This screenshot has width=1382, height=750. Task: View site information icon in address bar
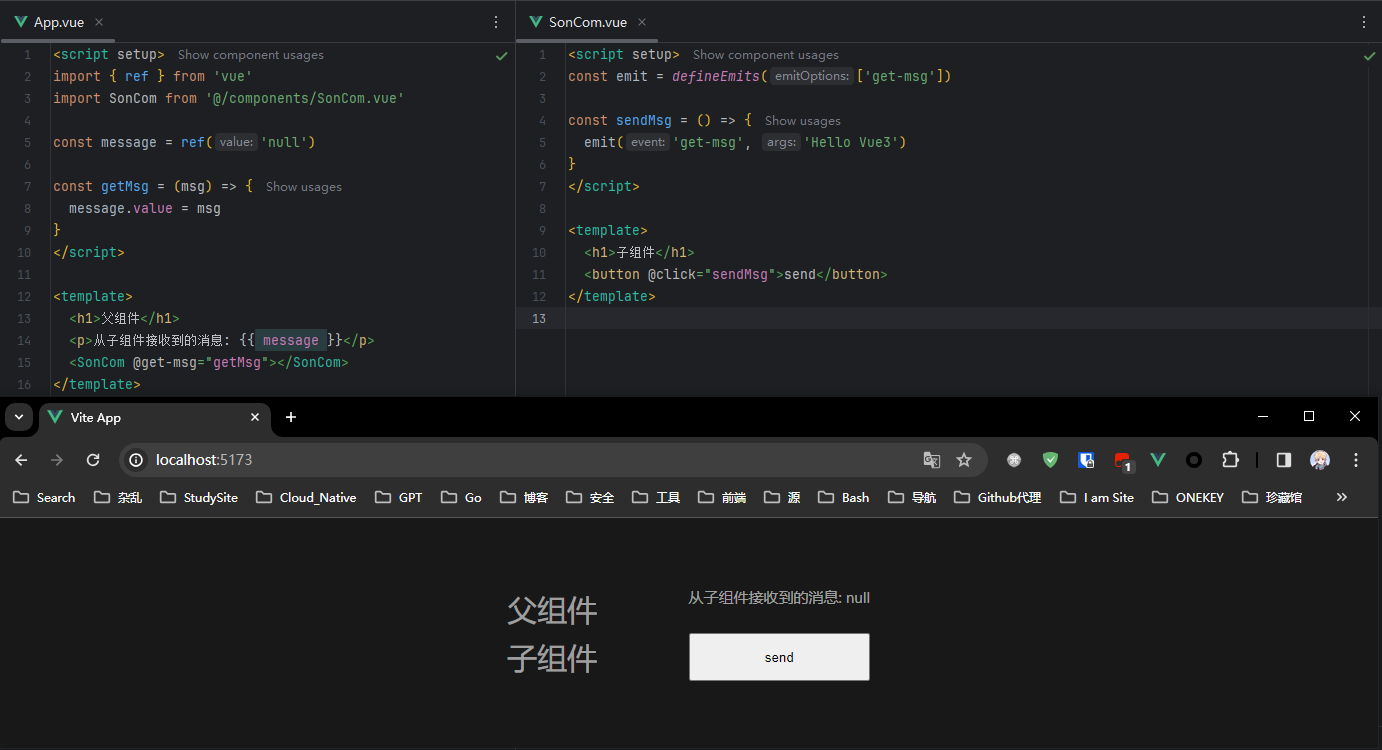(x=138, y=460)
